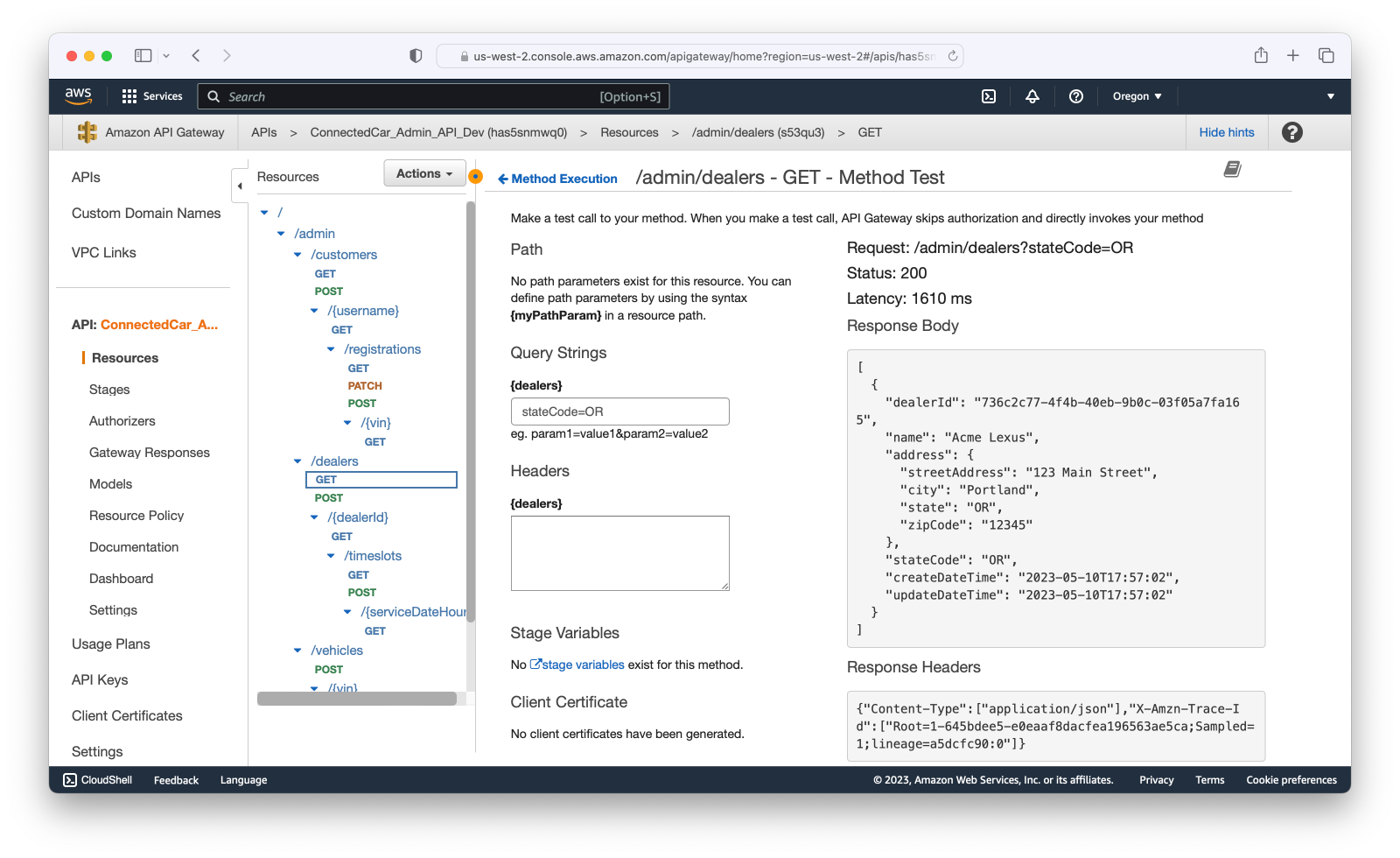Screen dimensions: 1400x858
Task: Click the large black question mark icon
Action: coord(1291,132)
